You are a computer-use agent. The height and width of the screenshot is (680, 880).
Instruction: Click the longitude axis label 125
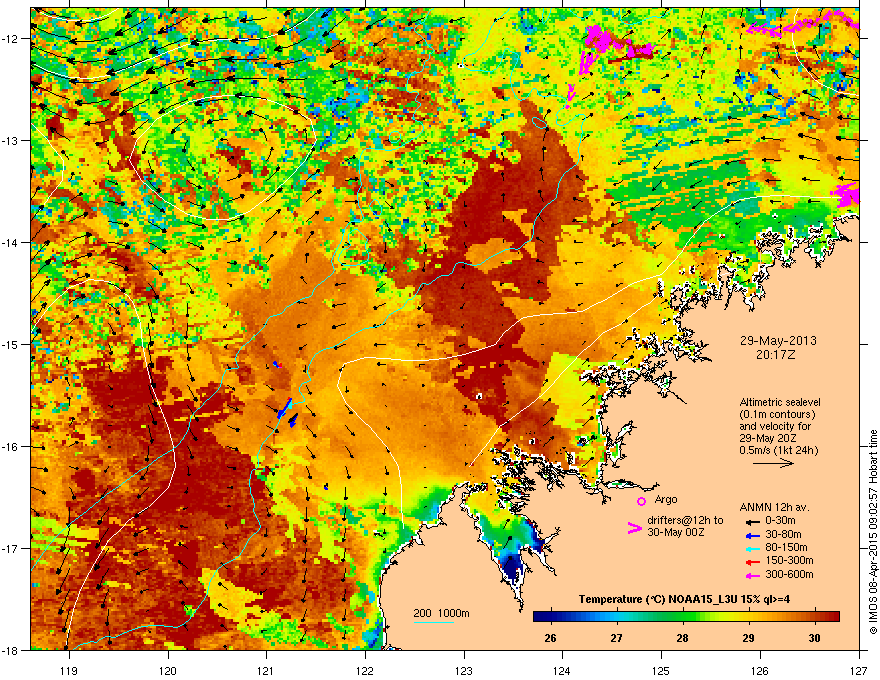coord(661,670)
